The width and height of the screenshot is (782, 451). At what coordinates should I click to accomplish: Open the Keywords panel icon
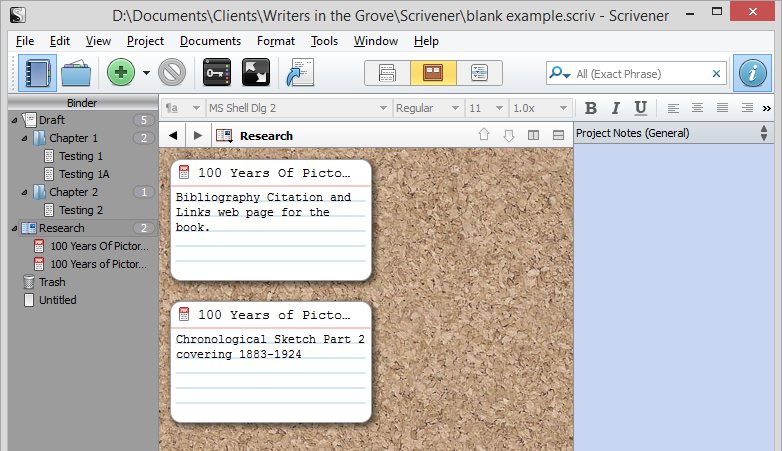(x=218, y=73)
